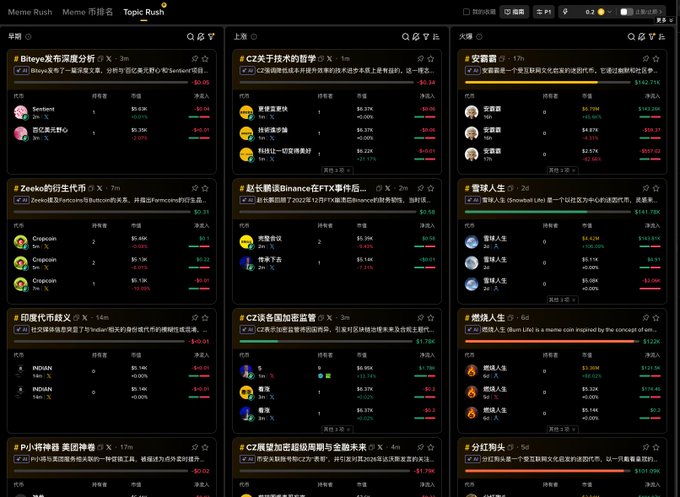Open the 完整会议 token row
The image size is (680, 497).
[x=337, y=242]
